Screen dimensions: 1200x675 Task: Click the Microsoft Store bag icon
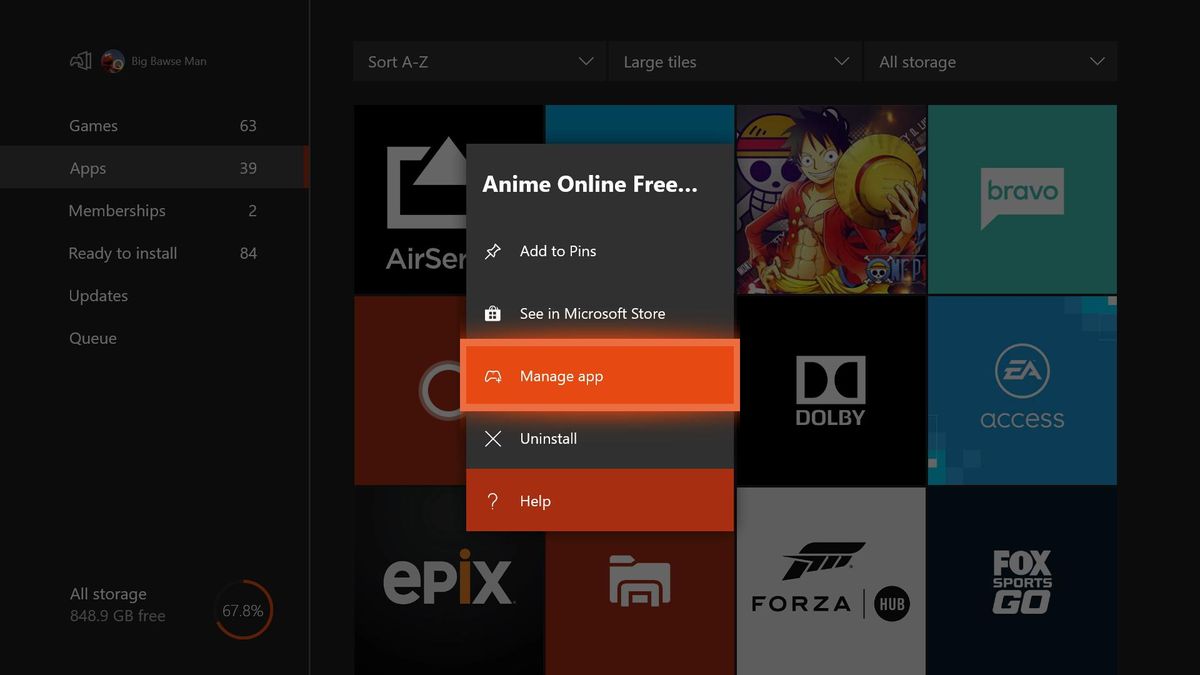coord(492,313)
